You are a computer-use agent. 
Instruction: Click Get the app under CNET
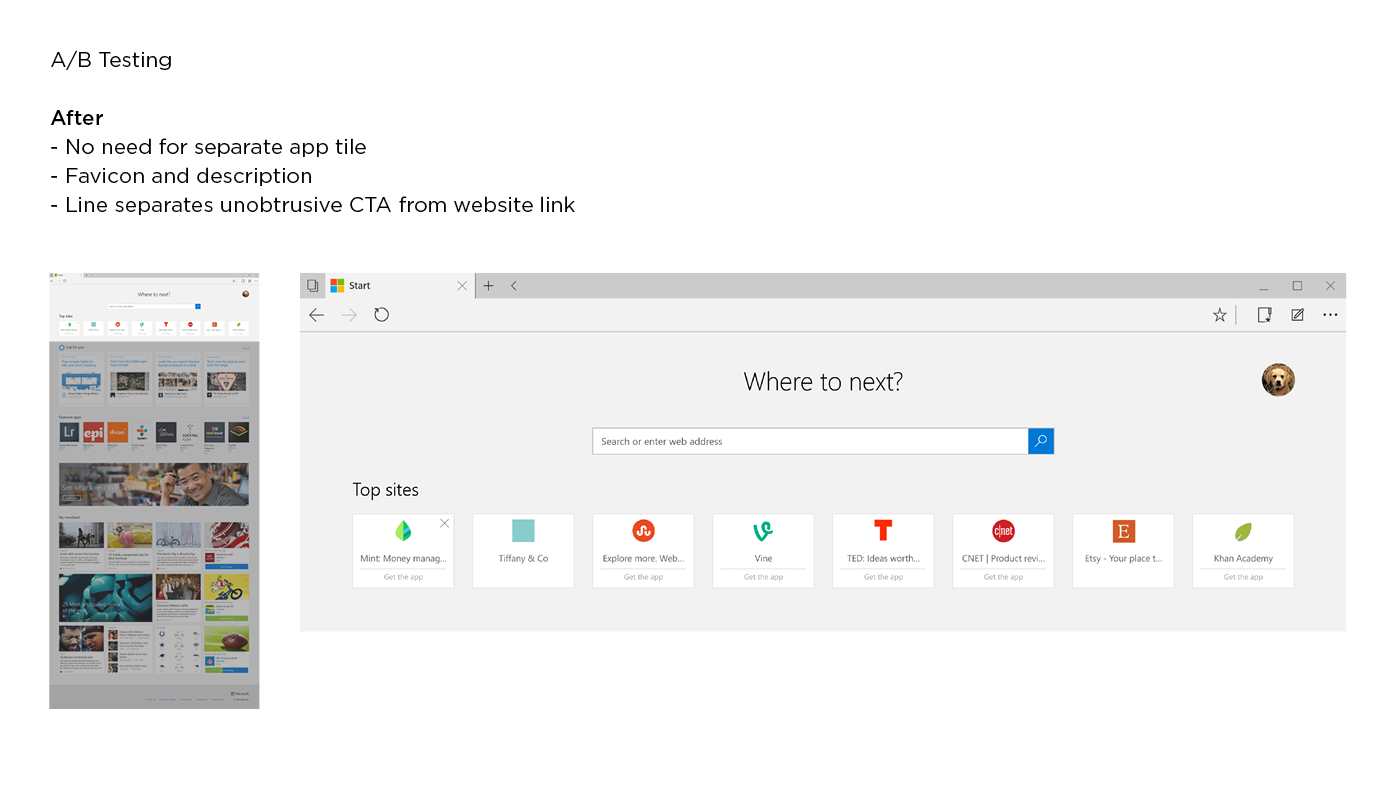(1003, 577)
